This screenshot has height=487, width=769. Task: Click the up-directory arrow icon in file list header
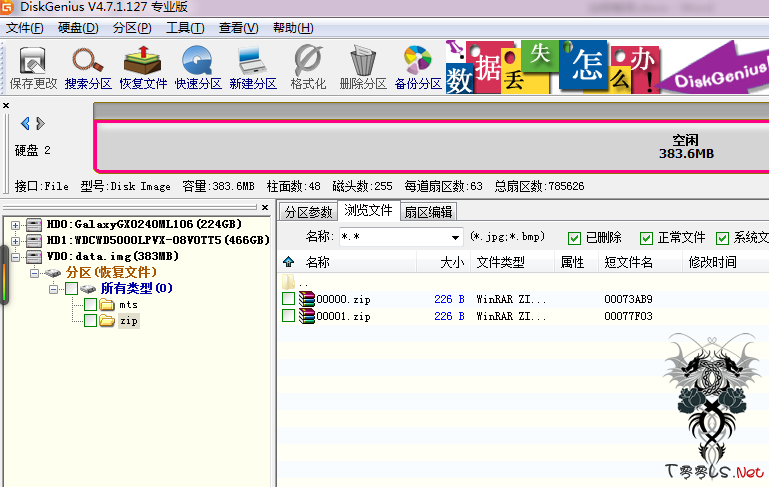tap(288, 262)
